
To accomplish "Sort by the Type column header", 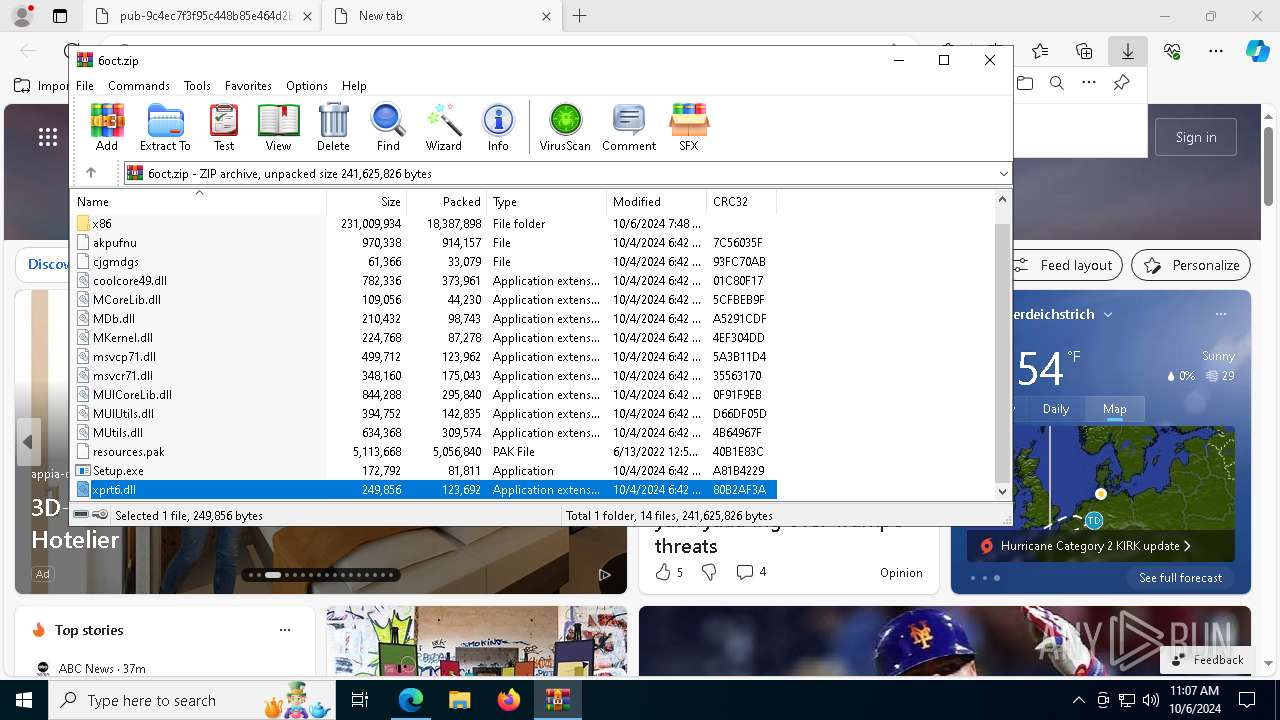I will coord(546,202).
